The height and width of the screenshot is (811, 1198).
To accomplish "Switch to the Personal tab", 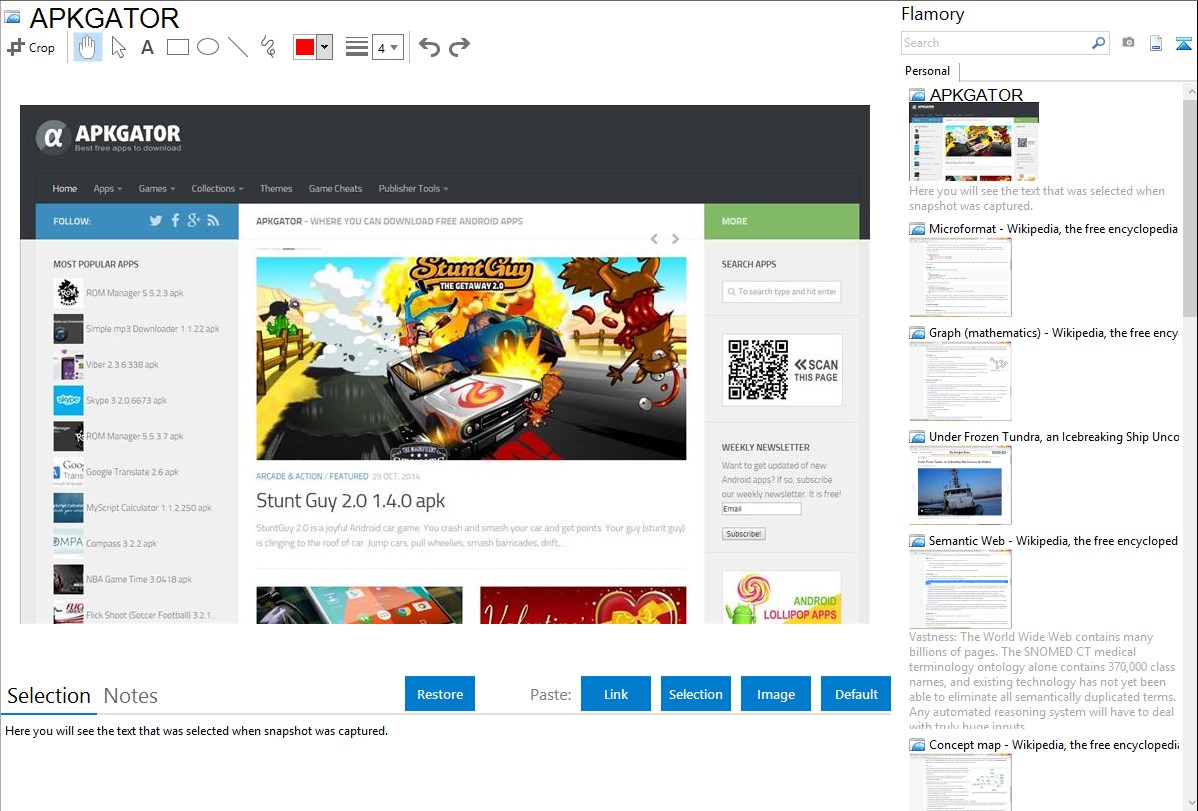I will (x=928, y=71).
